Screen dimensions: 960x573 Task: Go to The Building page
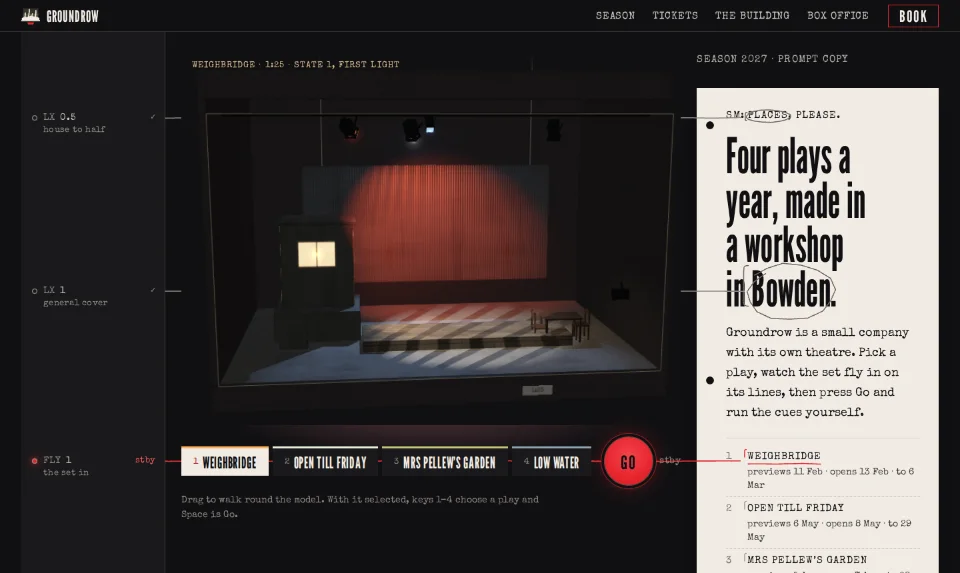click(x=752, y=15)
